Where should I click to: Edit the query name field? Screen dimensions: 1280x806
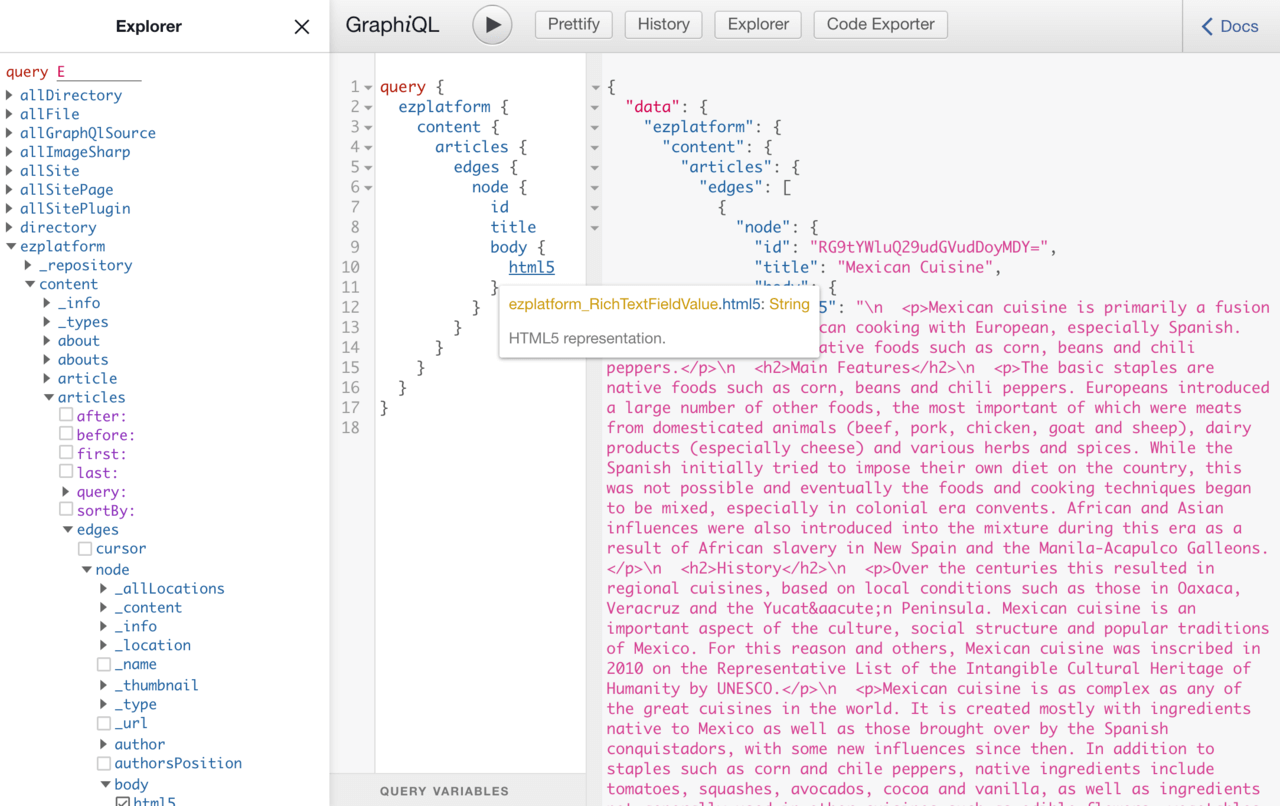(x=99, y=72)
